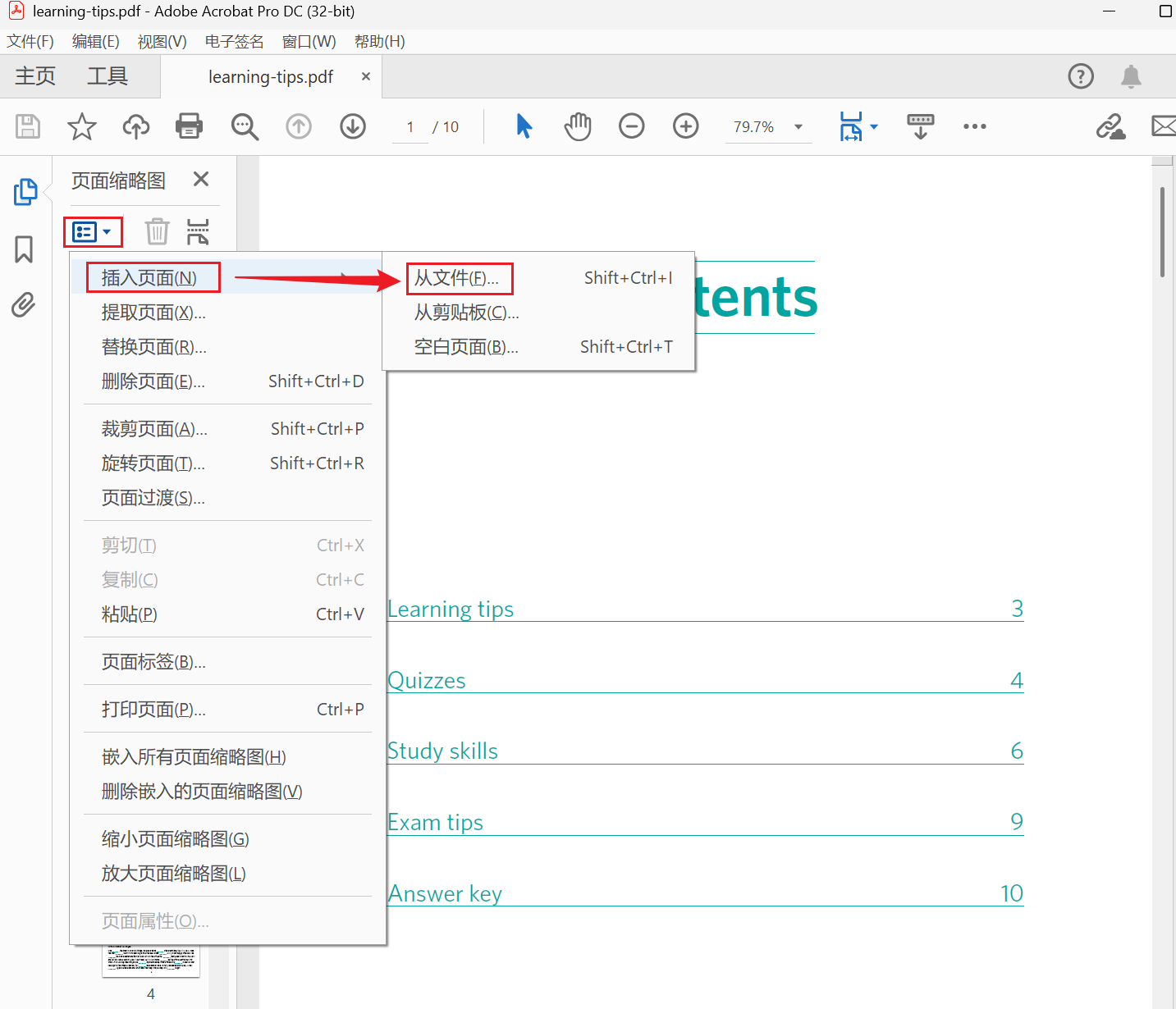Select the marquee zoom tool
This screenshot has width=1176, height=1009.
[245, 126]
